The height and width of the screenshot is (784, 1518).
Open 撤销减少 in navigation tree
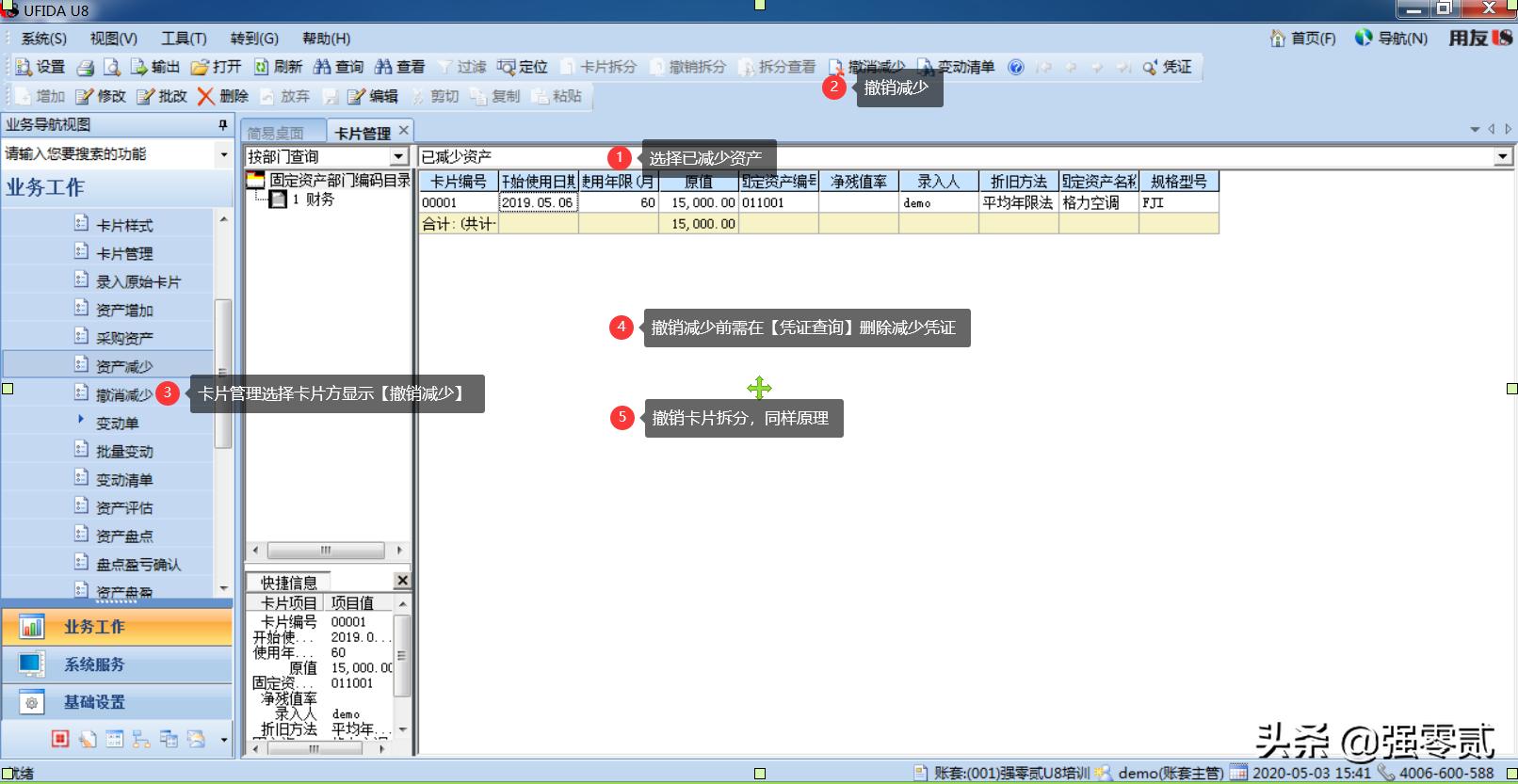(124, 394)
